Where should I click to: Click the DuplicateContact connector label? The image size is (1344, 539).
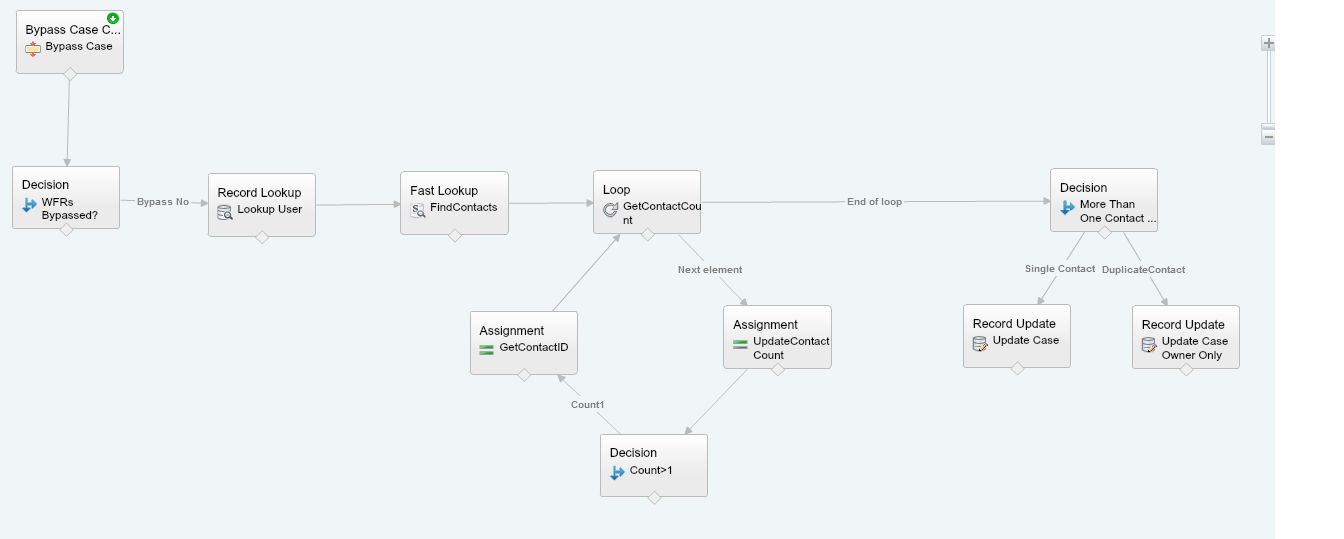point(1143,270)
